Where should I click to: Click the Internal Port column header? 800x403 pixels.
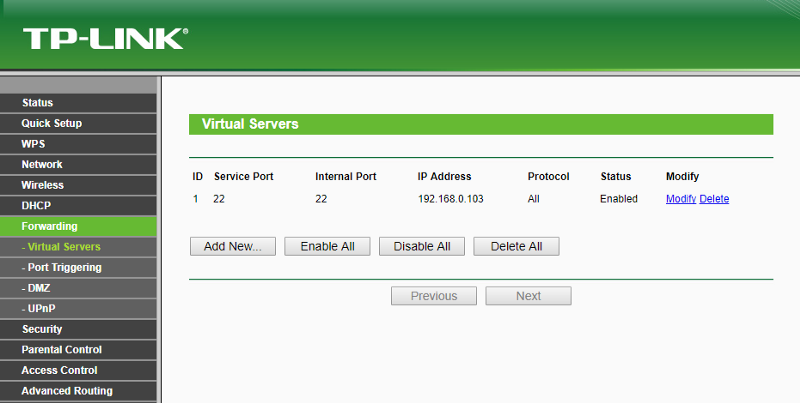[345, 177]
